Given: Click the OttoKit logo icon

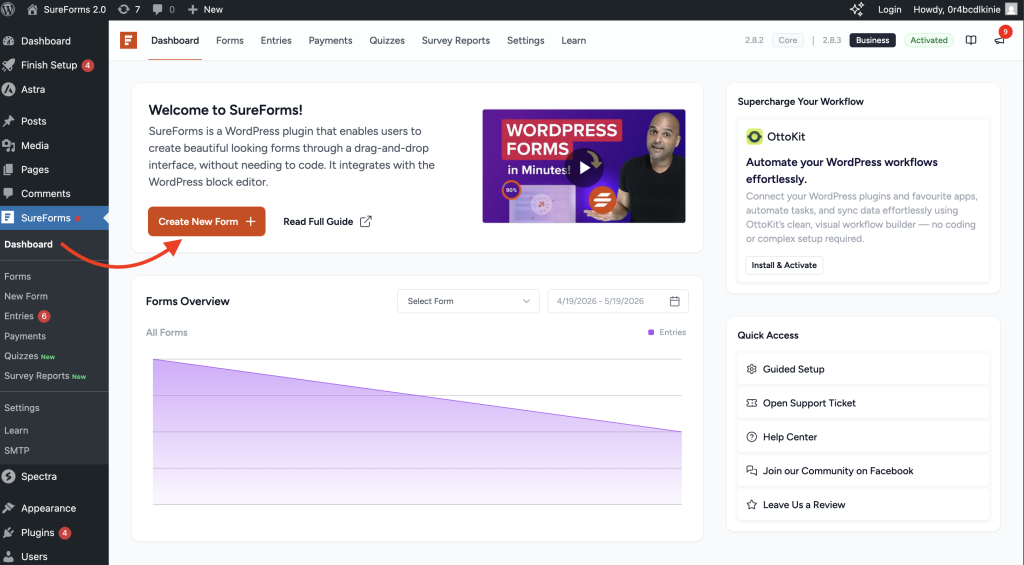Looking at the screenshot, I should [754, 137].
